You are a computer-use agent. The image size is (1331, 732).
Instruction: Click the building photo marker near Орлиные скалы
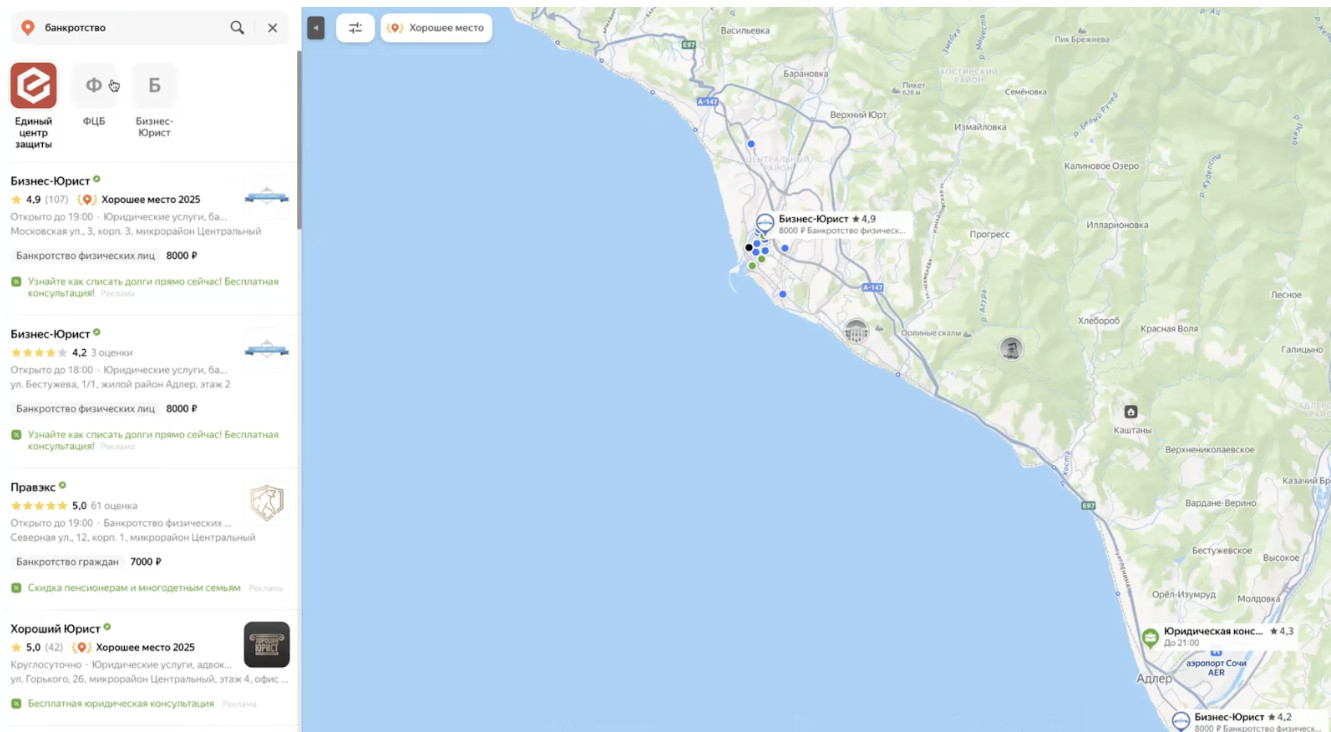click(x=856, y=331)
